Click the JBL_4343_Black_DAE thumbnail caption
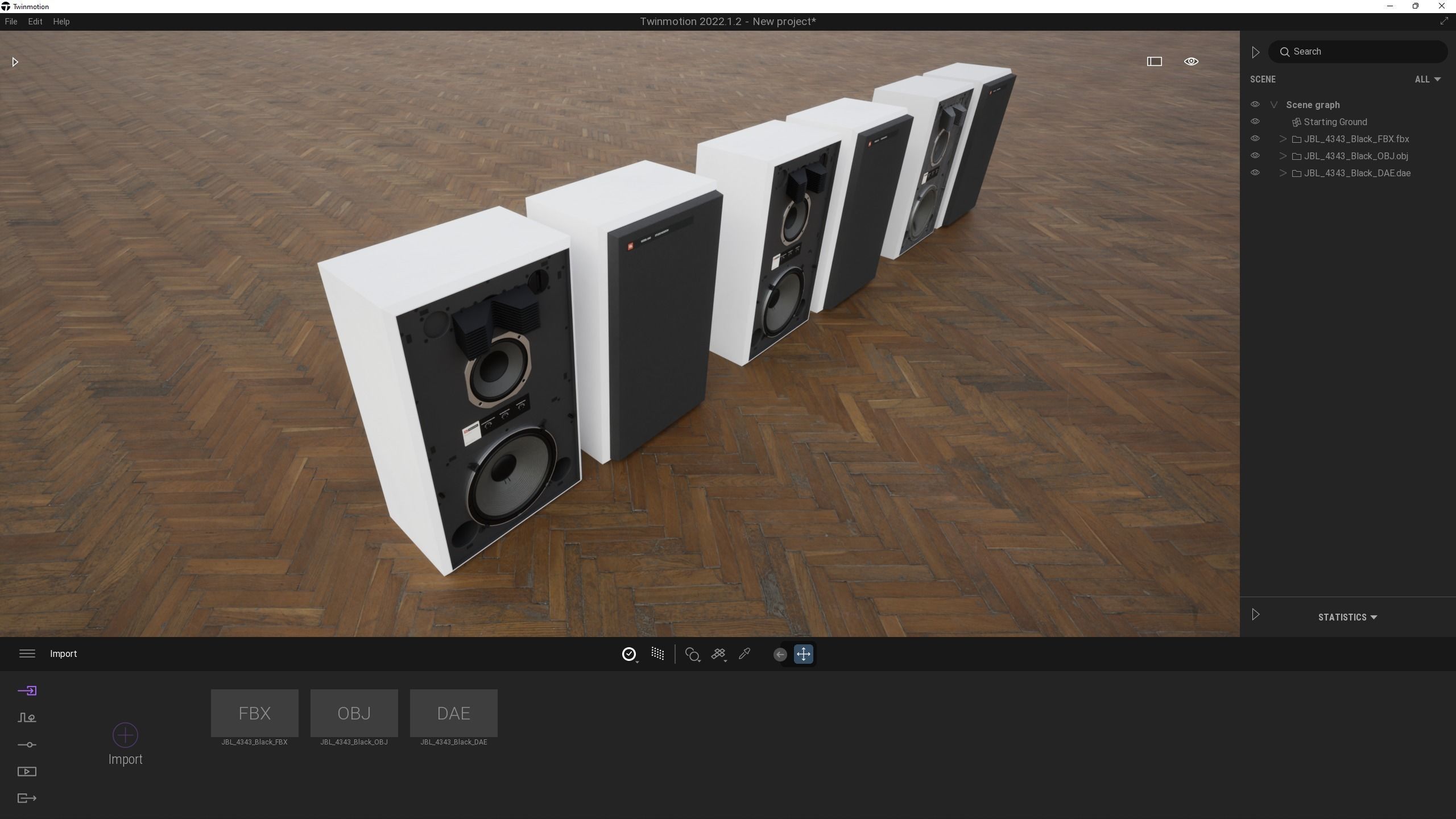Image resolution: width=1456 pixels, height=819 pixels. click(453, 742)
